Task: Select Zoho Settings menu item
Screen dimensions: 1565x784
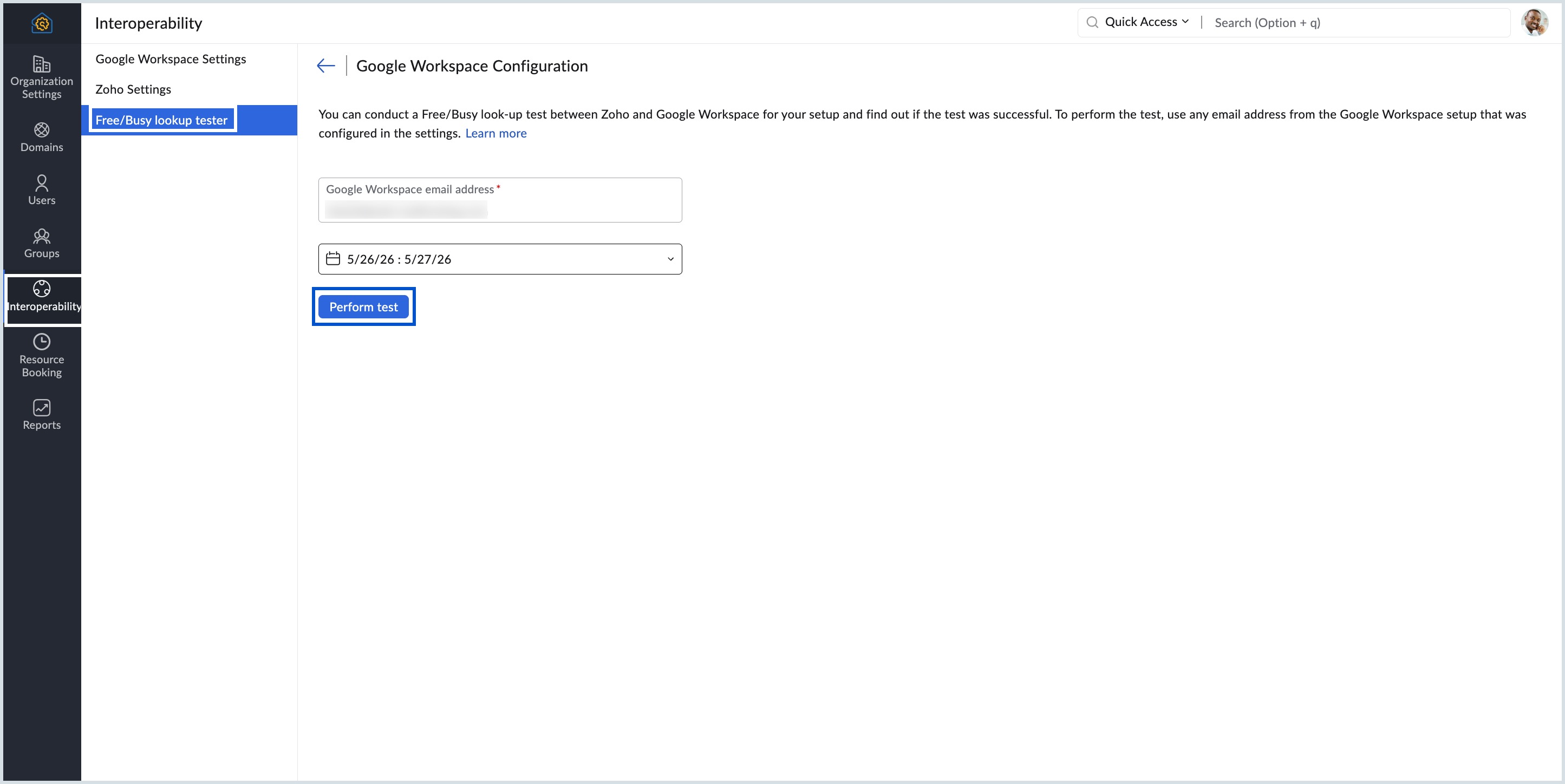Action: [x=133, y=89]
